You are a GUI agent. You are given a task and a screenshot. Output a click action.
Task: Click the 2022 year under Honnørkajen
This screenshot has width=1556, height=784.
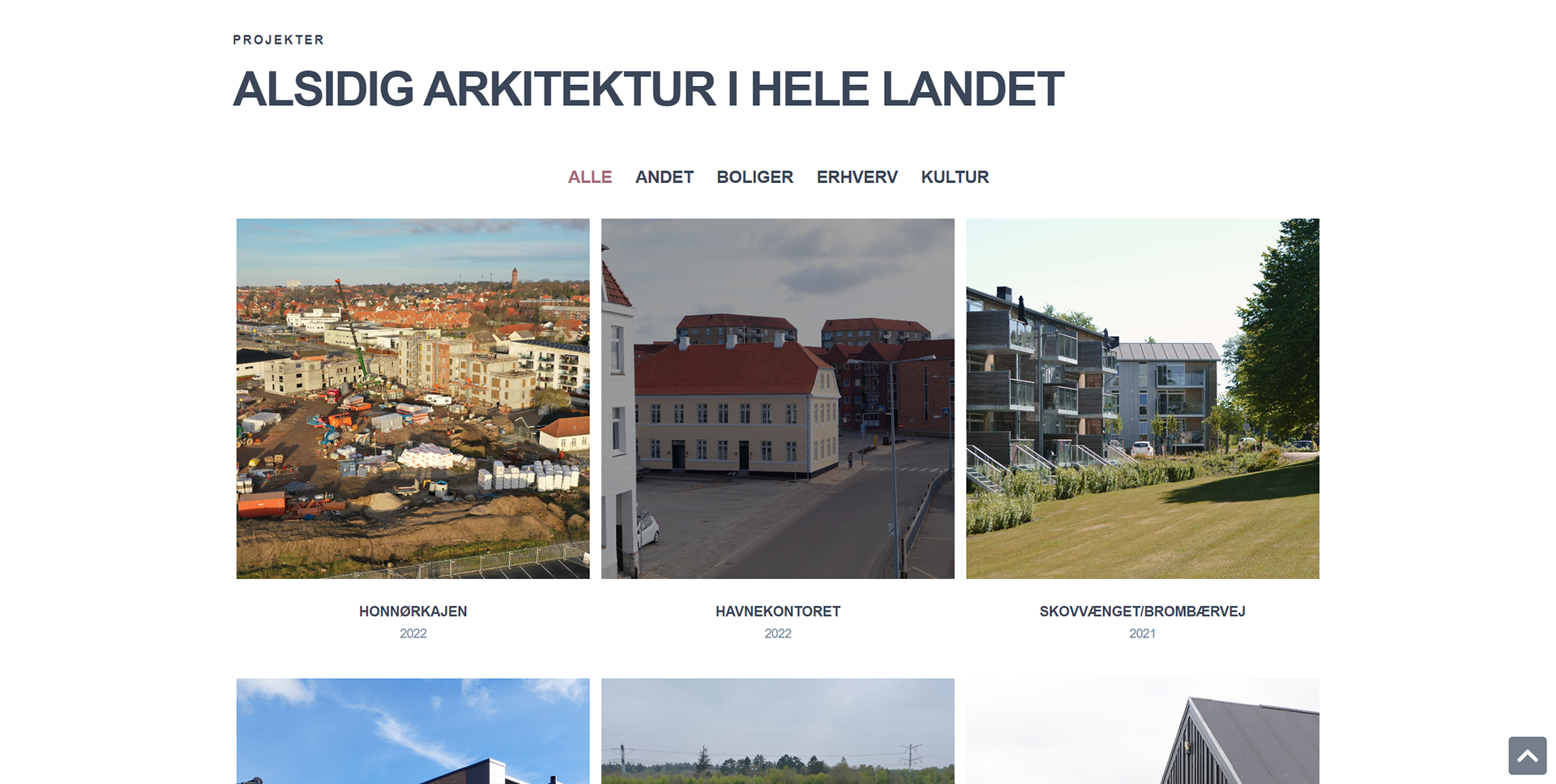coord(413,633)
